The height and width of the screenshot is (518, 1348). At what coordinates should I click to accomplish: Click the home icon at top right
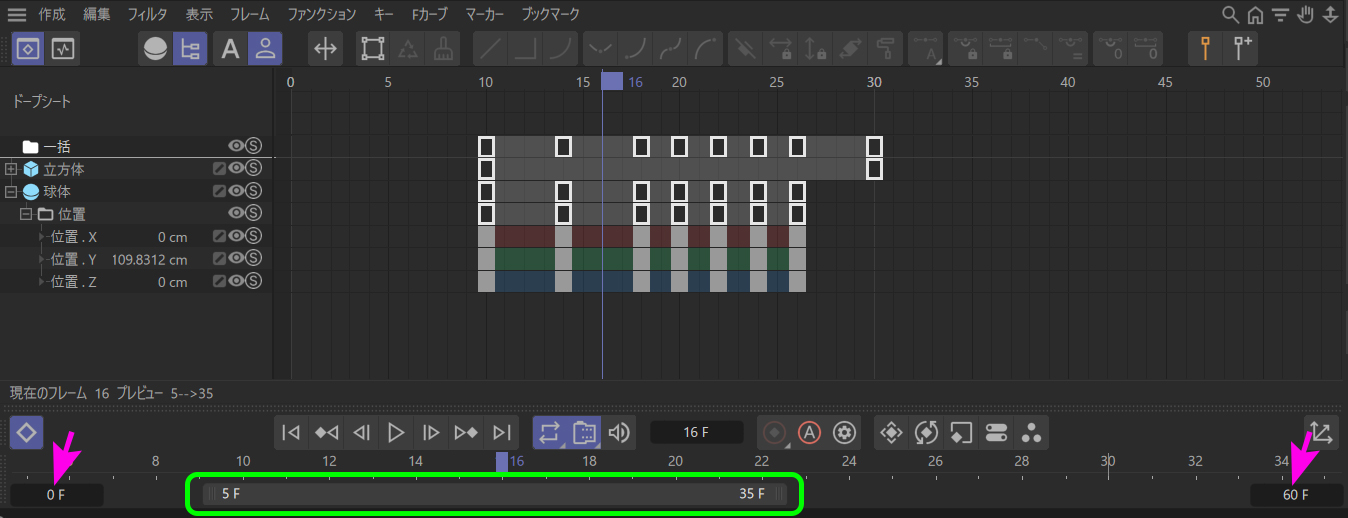coord(1255,15)
